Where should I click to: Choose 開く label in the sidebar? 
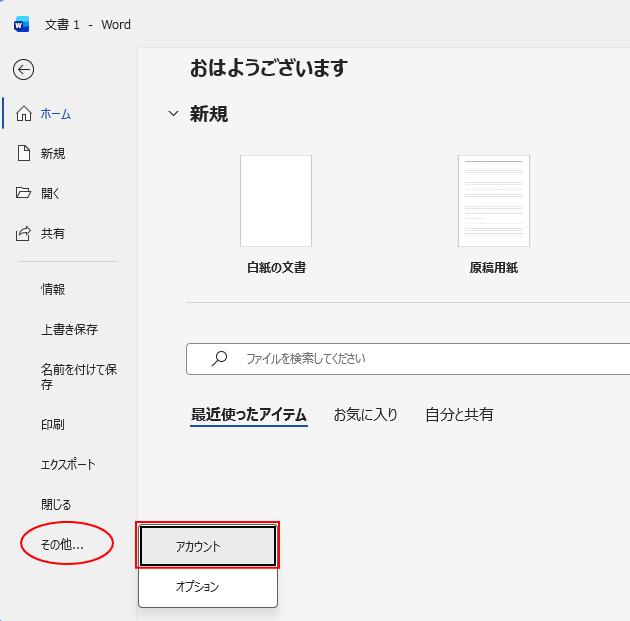(51, 193)
